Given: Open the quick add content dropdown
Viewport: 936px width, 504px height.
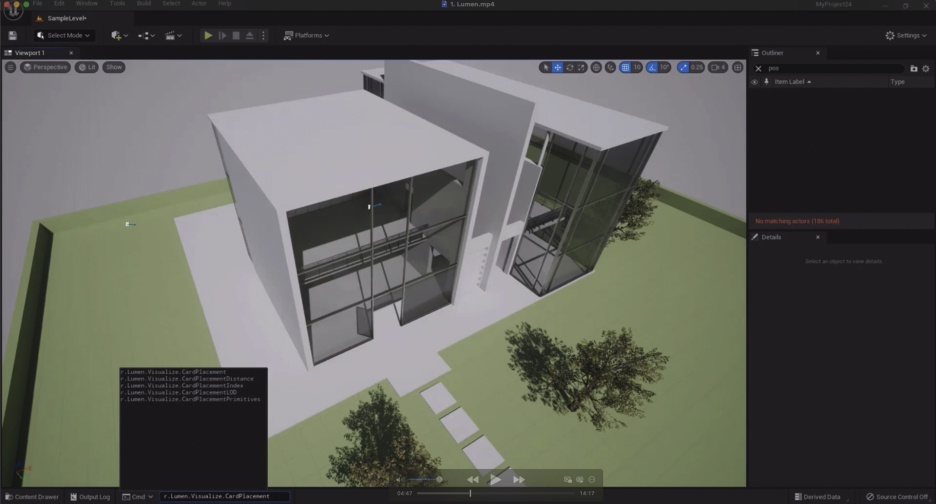Looking at the screenshot, I should point(119,36).
